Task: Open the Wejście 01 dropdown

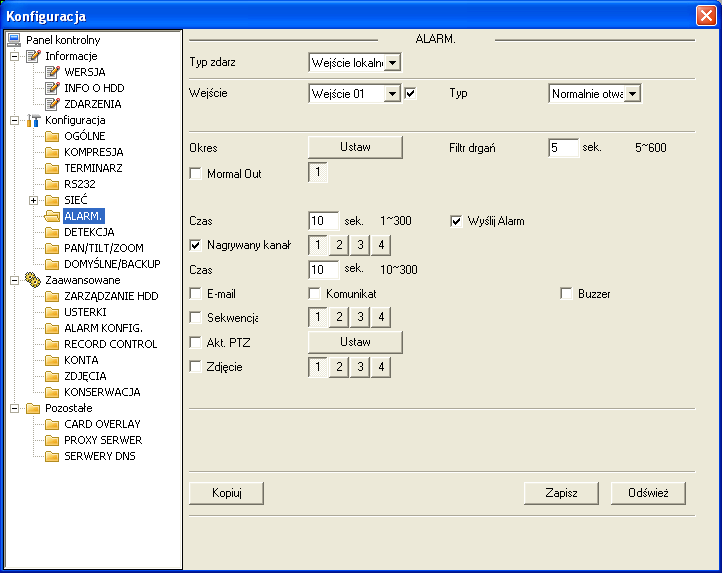Action: [x=393, y=94]
